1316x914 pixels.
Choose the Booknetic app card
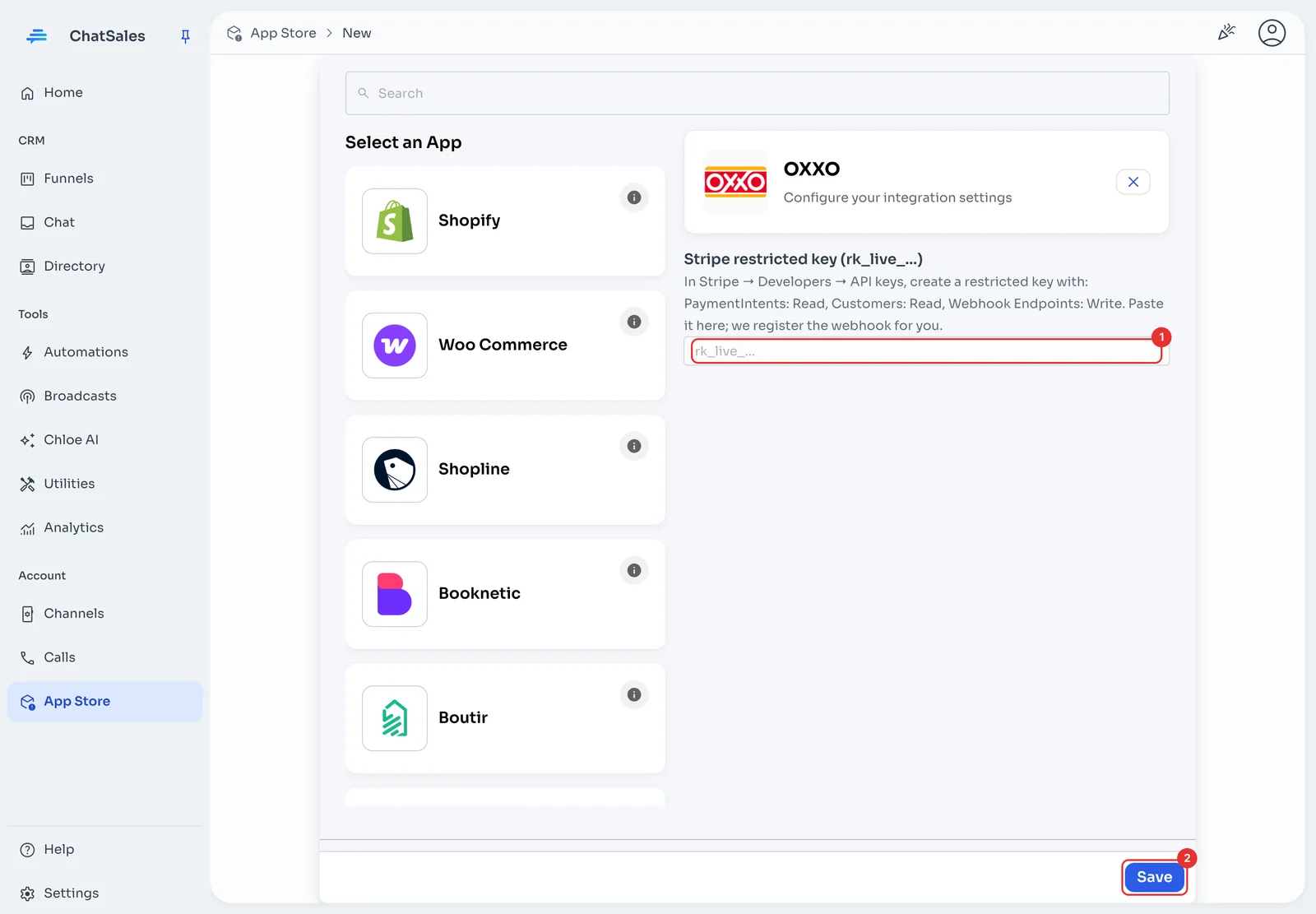click(505, 594)
